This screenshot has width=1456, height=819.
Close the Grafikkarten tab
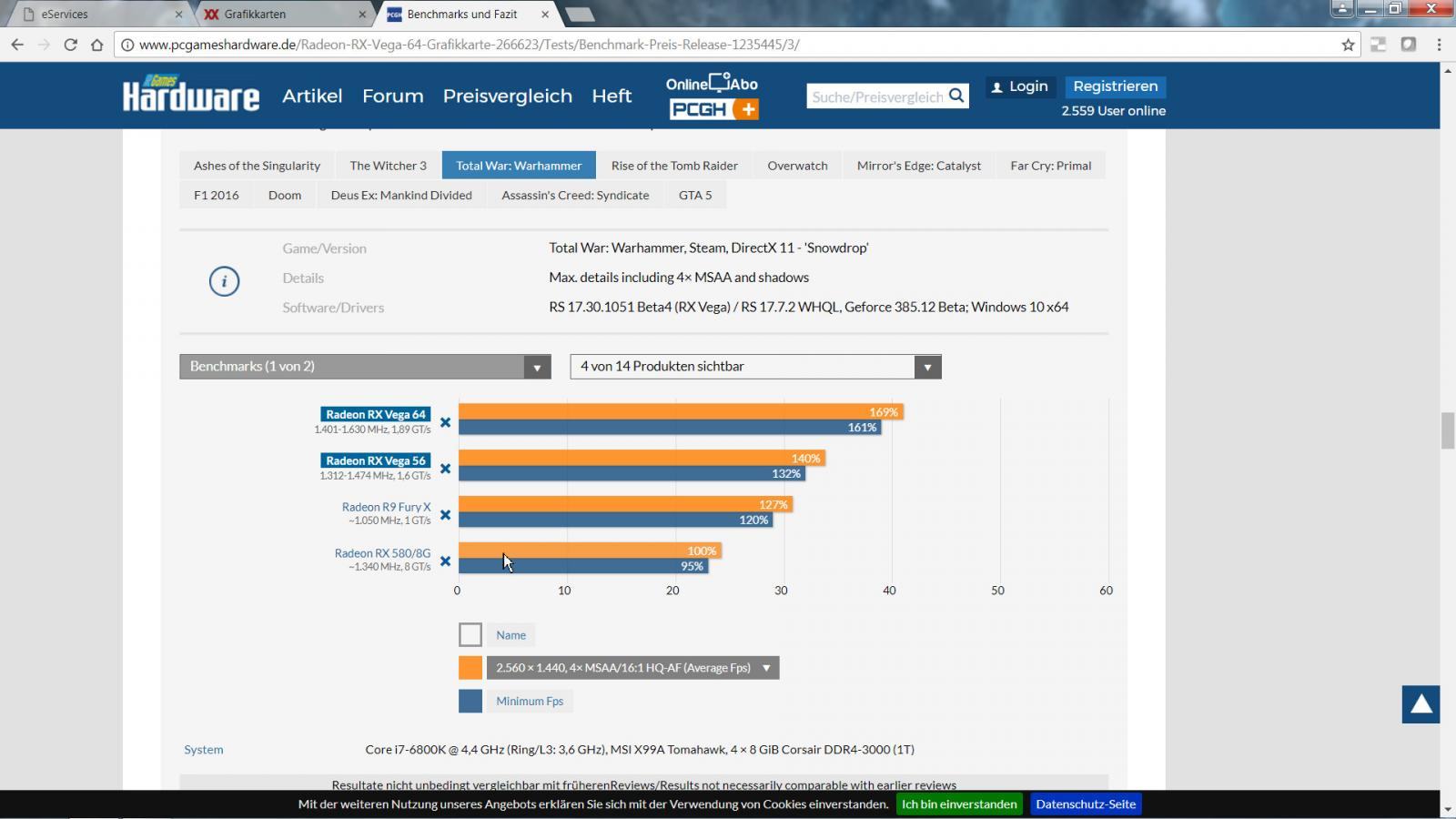pos(362,15)
